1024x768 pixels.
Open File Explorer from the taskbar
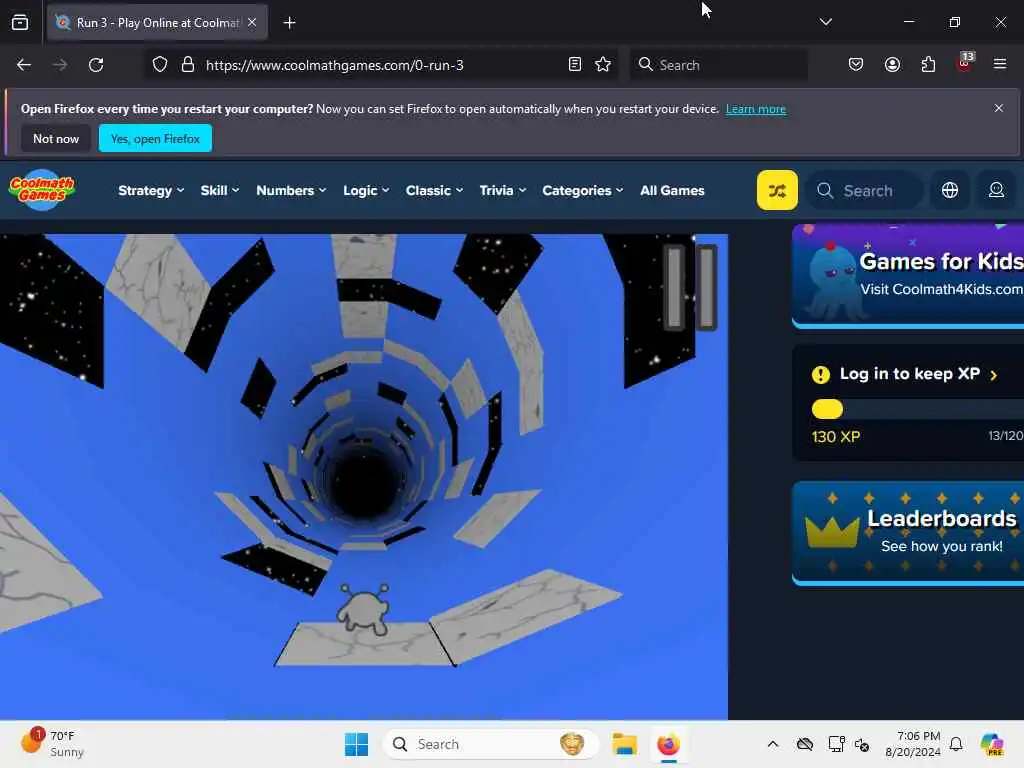(624, 744)
